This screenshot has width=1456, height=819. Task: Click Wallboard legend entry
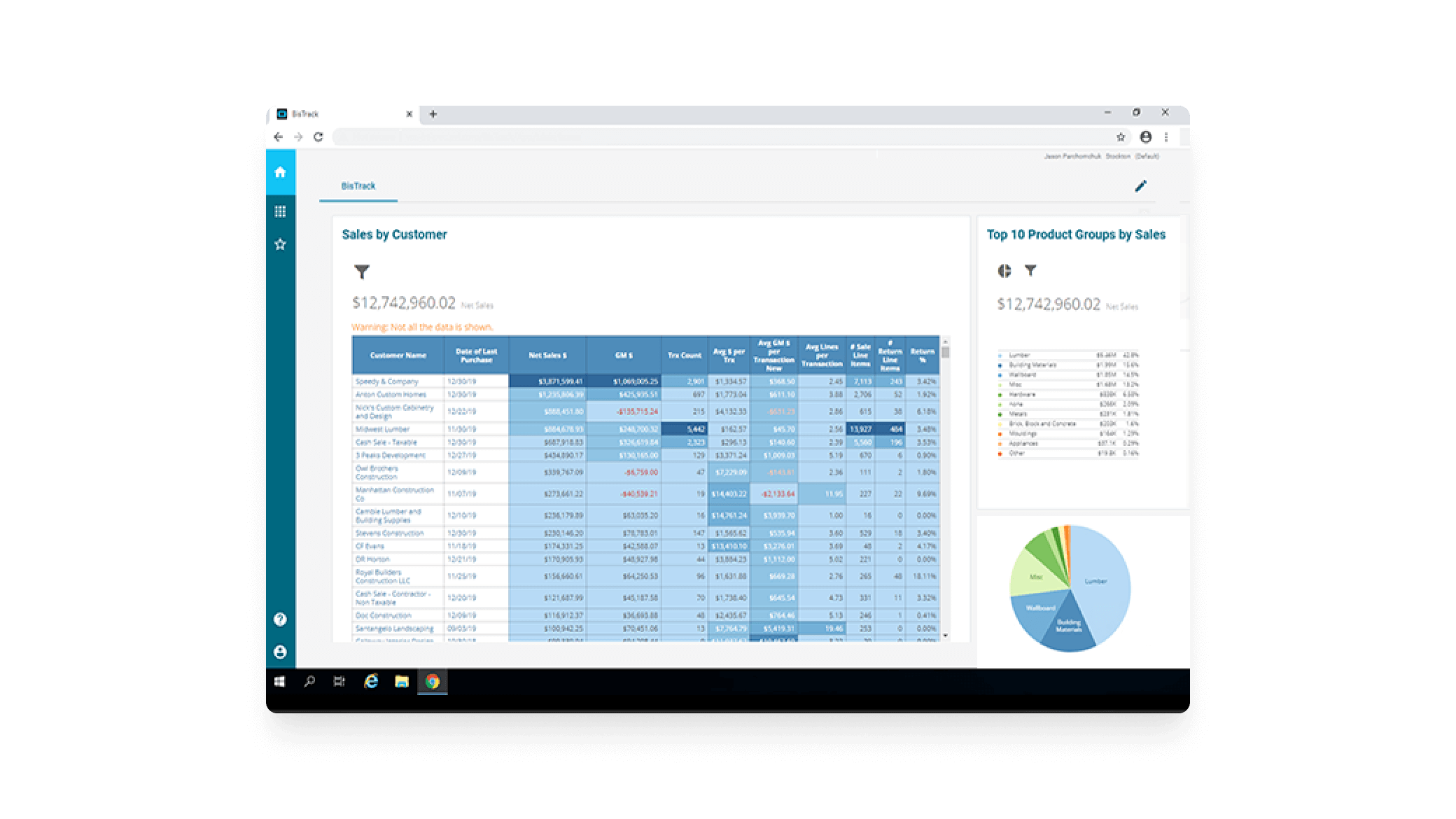[x=1068, y=375]
